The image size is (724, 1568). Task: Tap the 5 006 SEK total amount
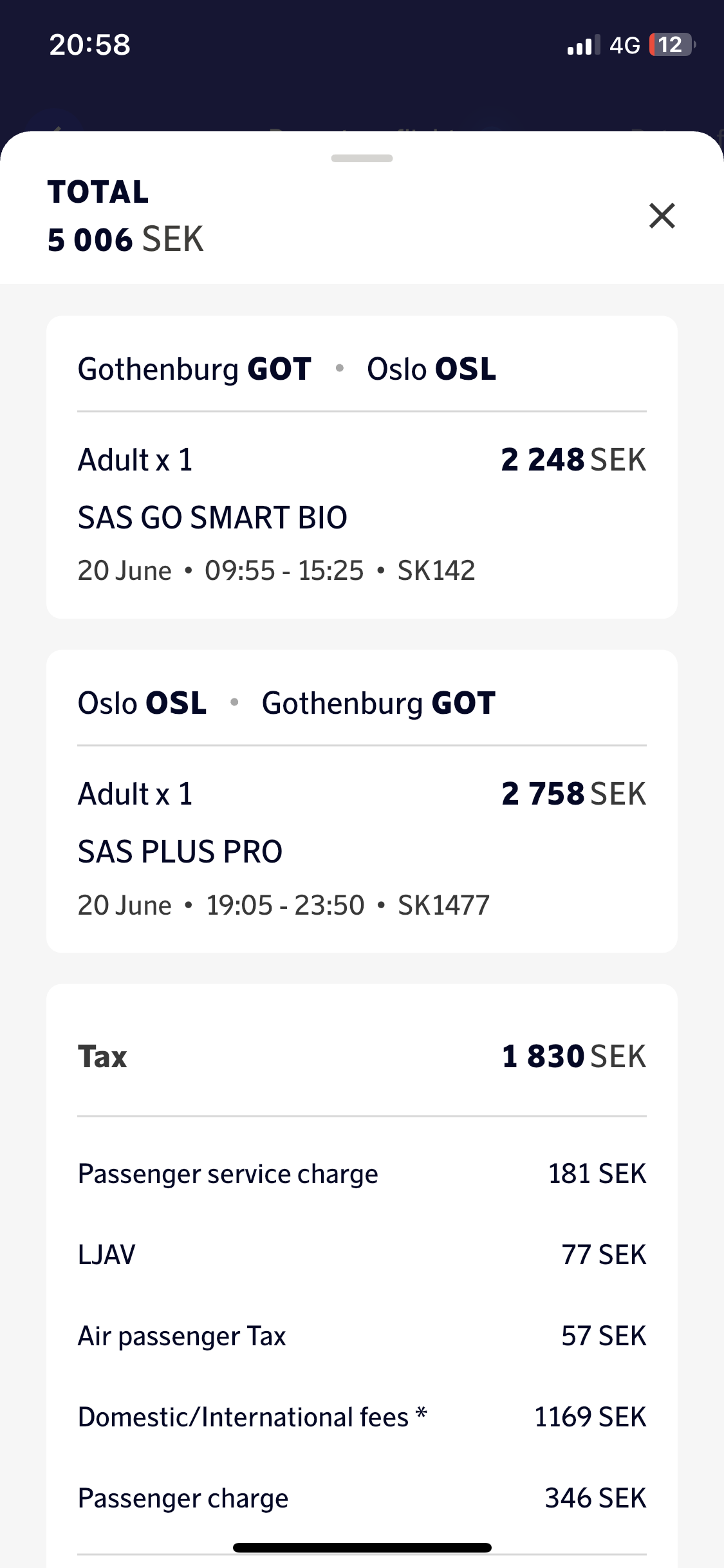125,239
